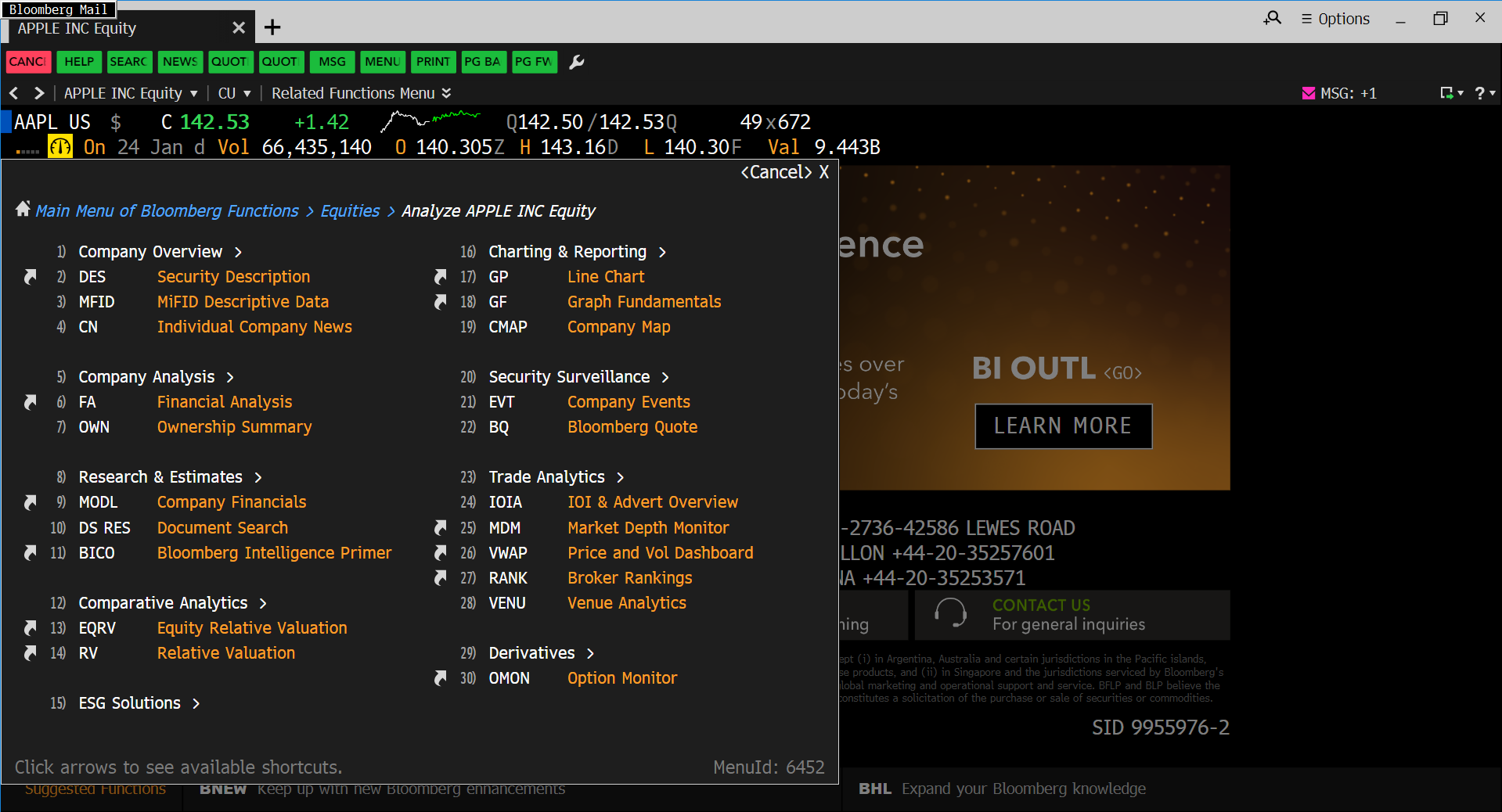Click the LEARN MORE button

pyautogui.click(x=1063, y=426)
